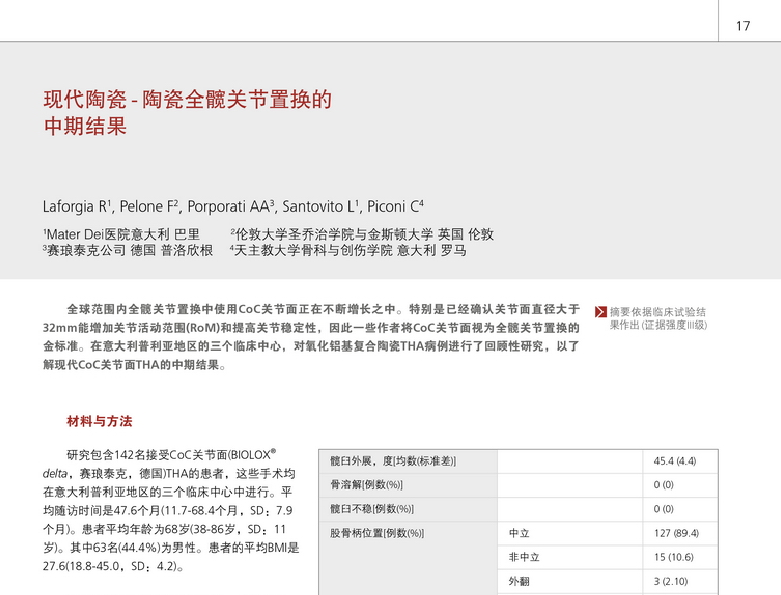Click the author line starting with Laforgia R
The height and width of the screenshot is (595, 781).
pyautogui.click(x=234, y=207)
